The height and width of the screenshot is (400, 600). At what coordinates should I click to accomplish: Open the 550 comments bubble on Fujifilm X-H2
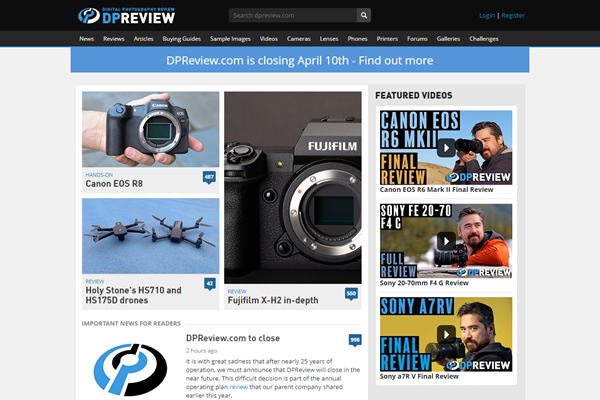[x=351, y=294]
